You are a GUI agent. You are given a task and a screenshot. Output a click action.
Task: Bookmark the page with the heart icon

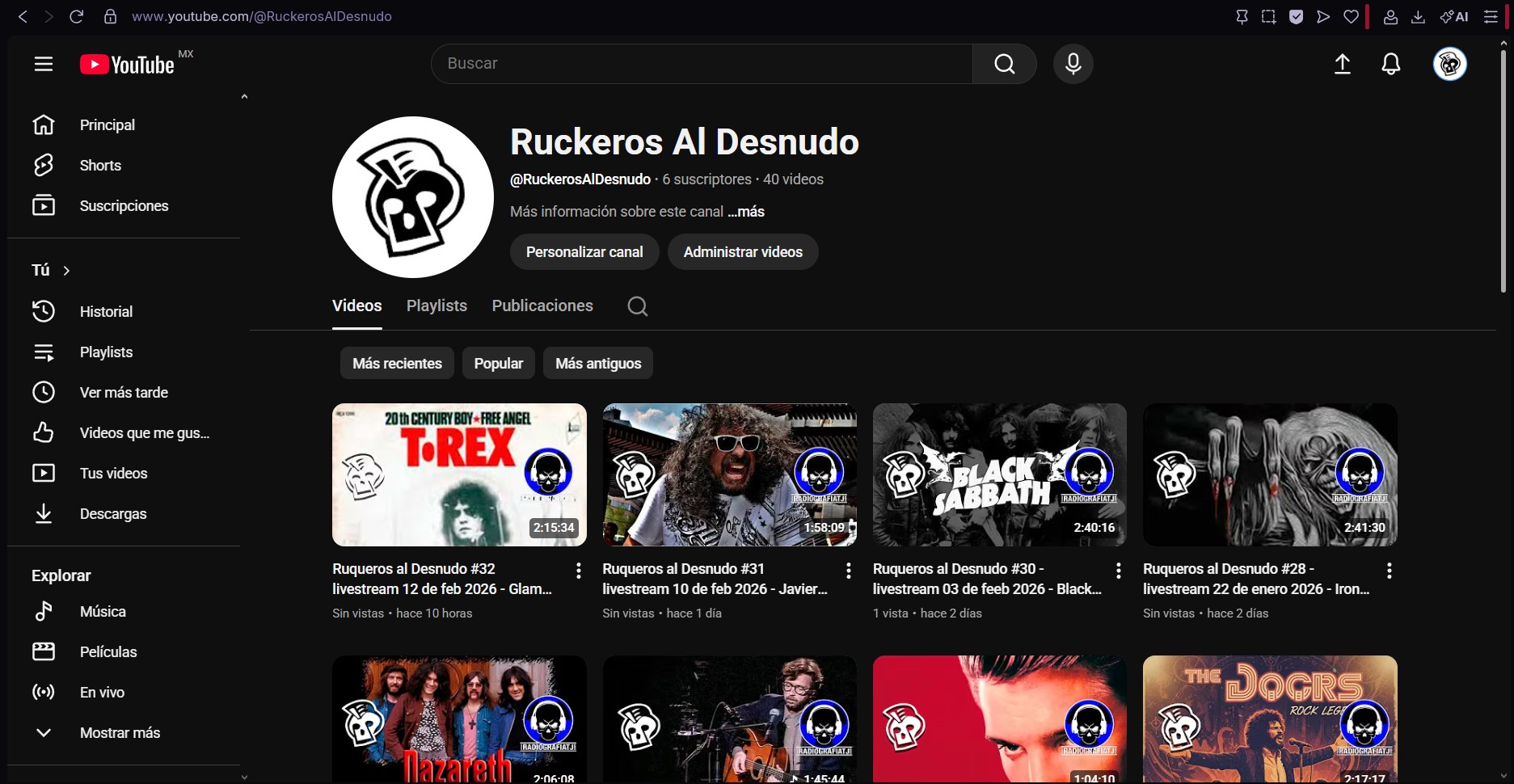pyautogui.click(x=1352, y=16)
